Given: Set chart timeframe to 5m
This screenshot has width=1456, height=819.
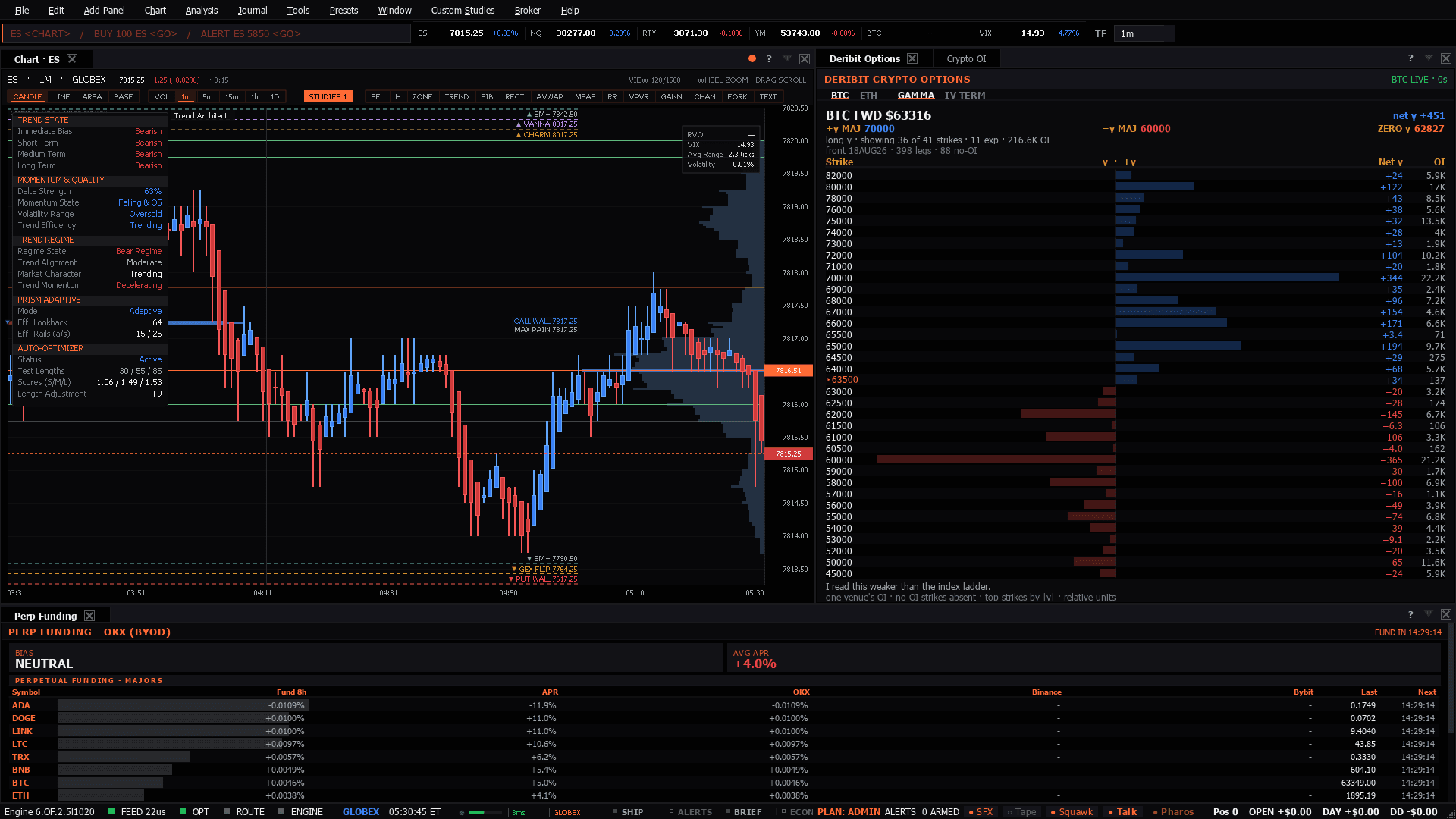Looking at the screenshot, I should click(208, 96).
